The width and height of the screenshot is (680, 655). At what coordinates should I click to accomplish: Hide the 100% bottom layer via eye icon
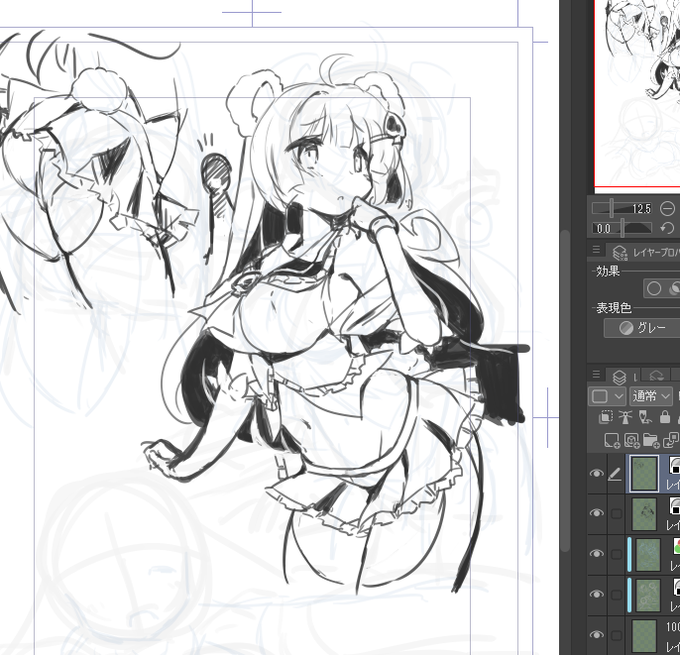(x=597, y=635)
